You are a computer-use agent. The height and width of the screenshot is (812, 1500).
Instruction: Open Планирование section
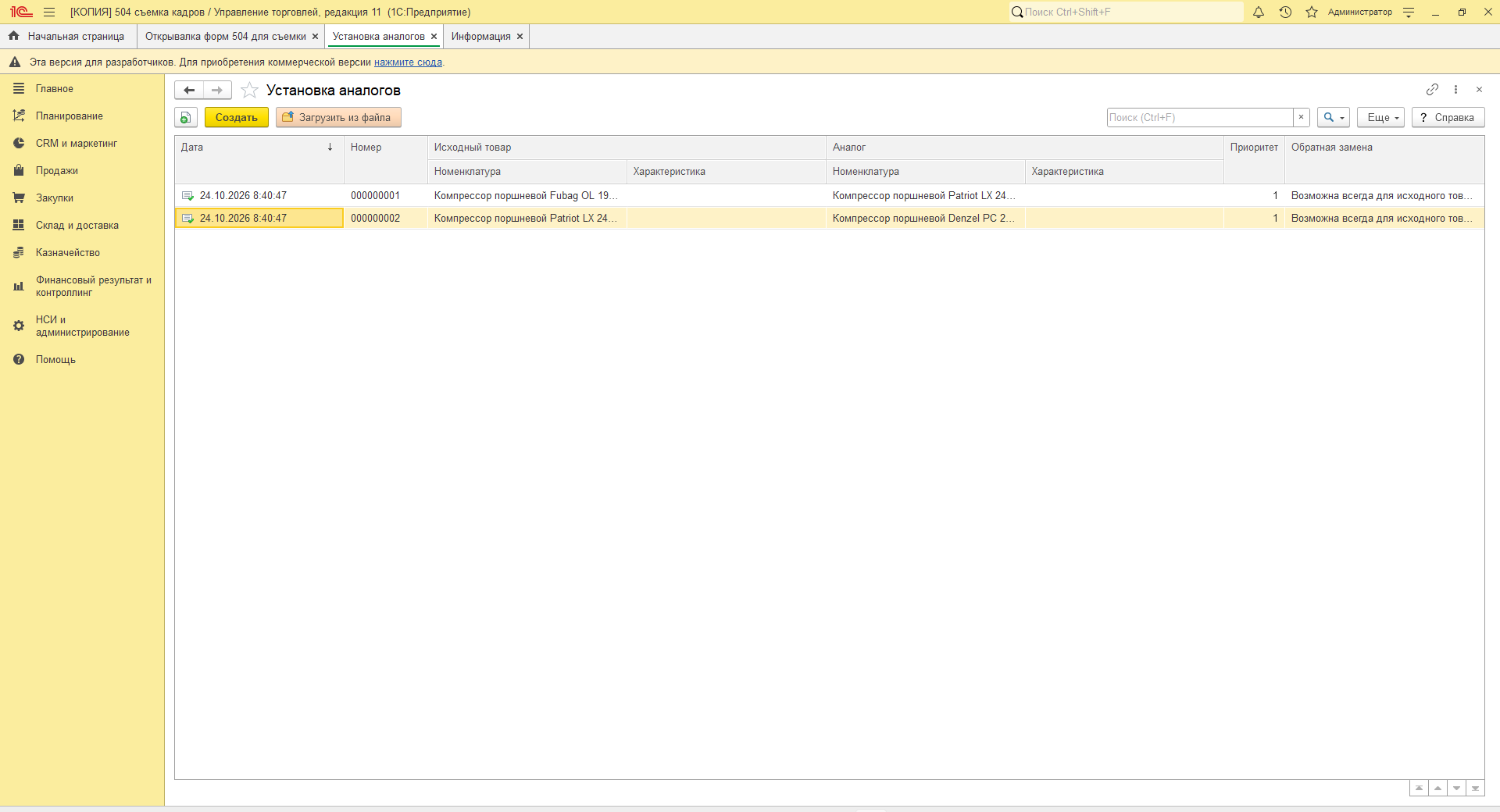tap(82, 116)
